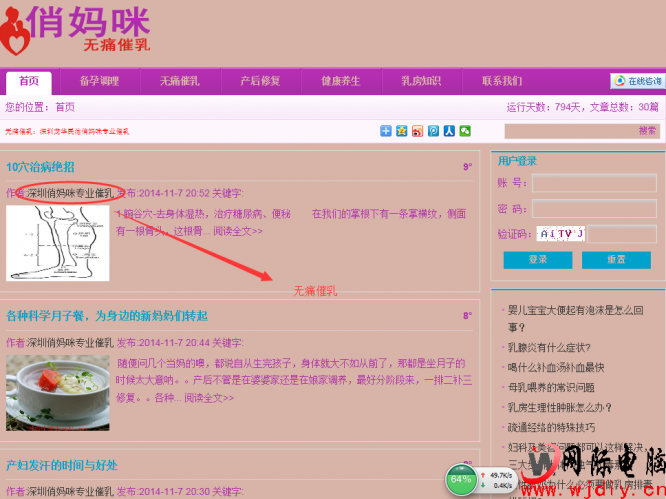This screenshot has height=499, width=666.
Task: Open the 首页 tab
Action: [29, 82]
